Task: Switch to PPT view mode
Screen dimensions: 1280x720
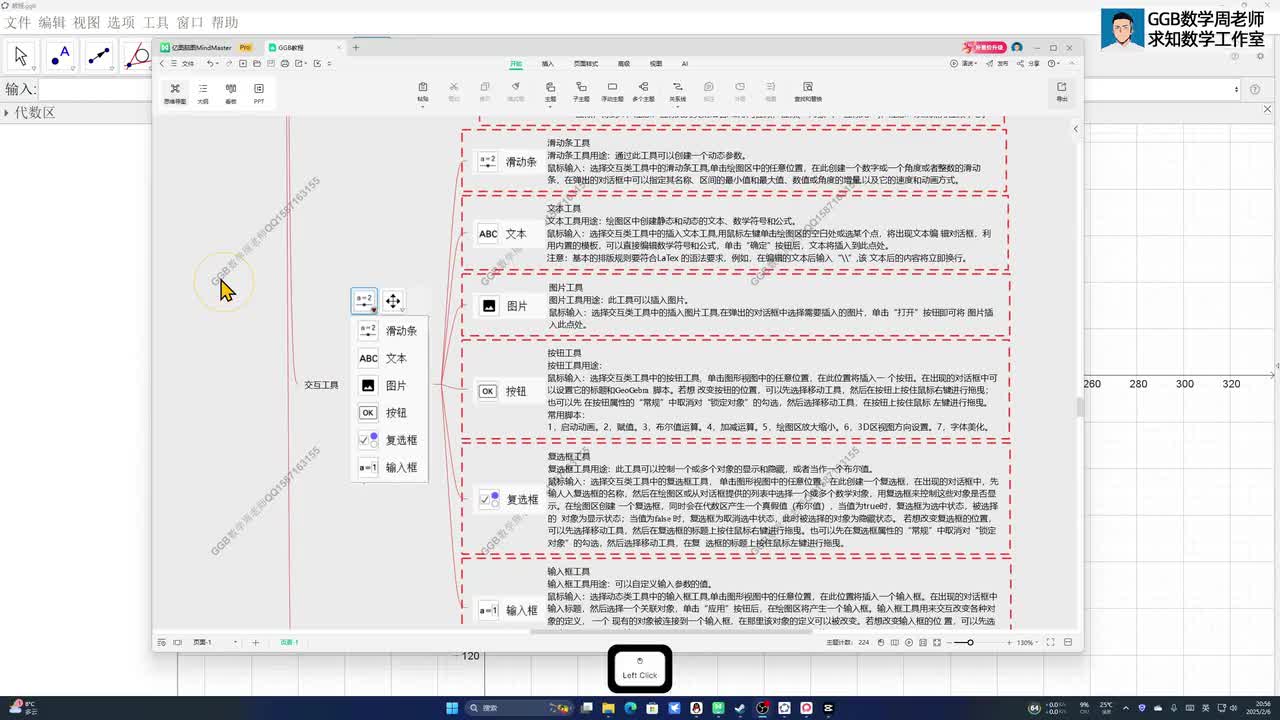Action: (x=259, y=93)
